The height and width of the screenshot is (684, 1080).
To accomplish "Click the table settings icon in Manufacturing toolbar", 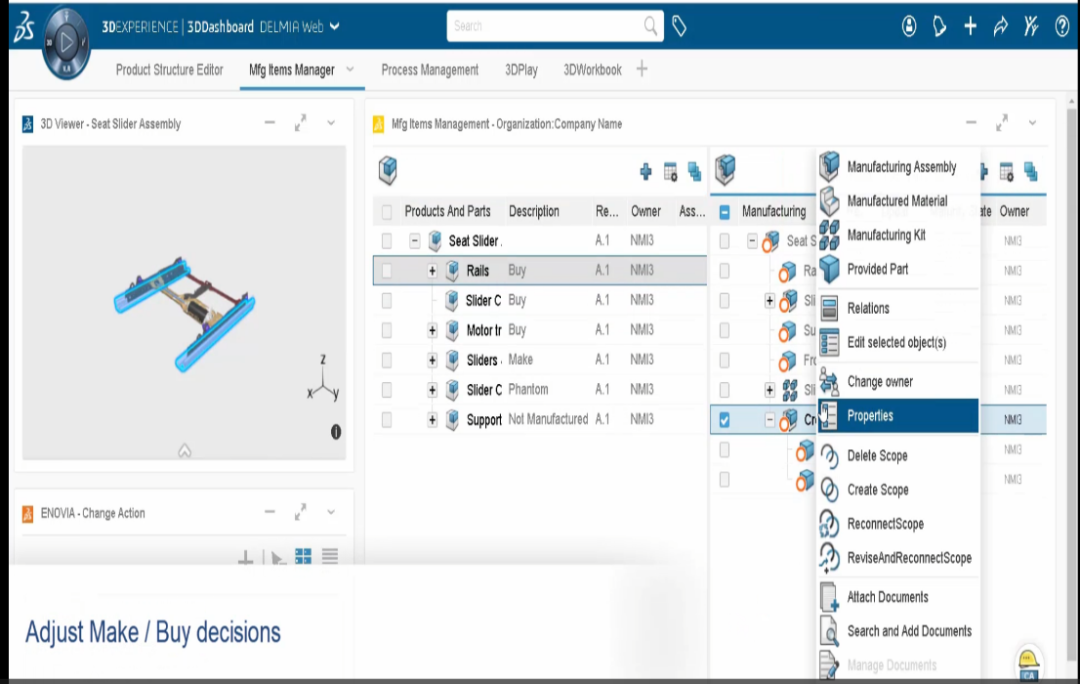I will click(1006, 172).
